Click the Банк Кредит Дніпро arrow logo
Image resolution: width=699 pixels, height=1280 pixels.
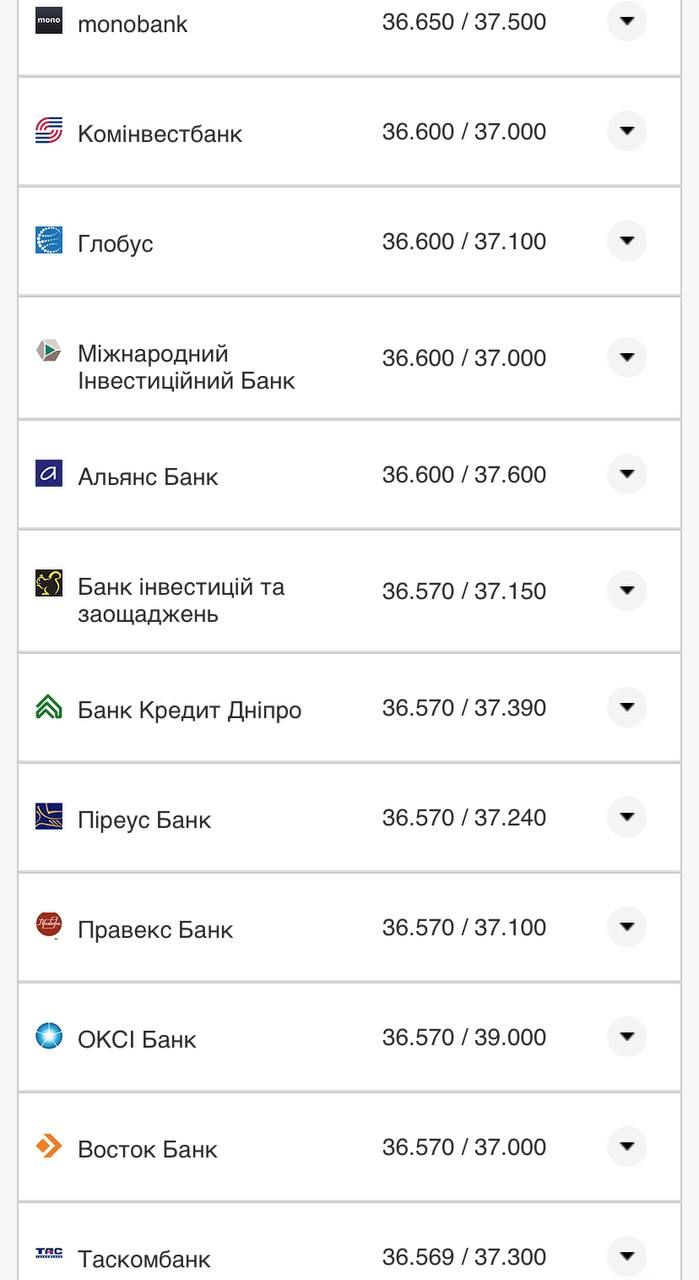click(48, 705)
